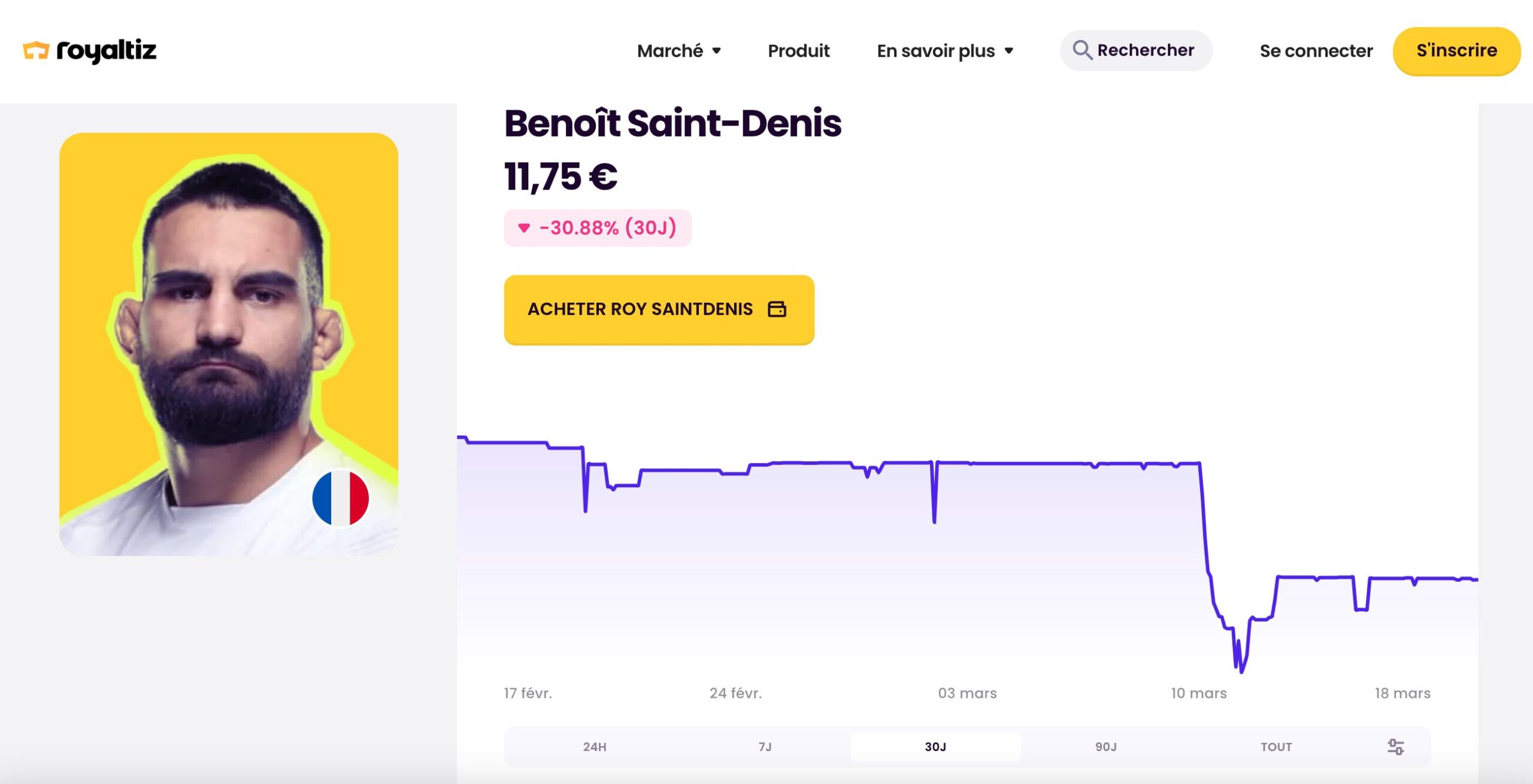Viewport: 1533px width, 784px height.
Task: Click inside the Rechercher search field
Action: coord(1146,51)
